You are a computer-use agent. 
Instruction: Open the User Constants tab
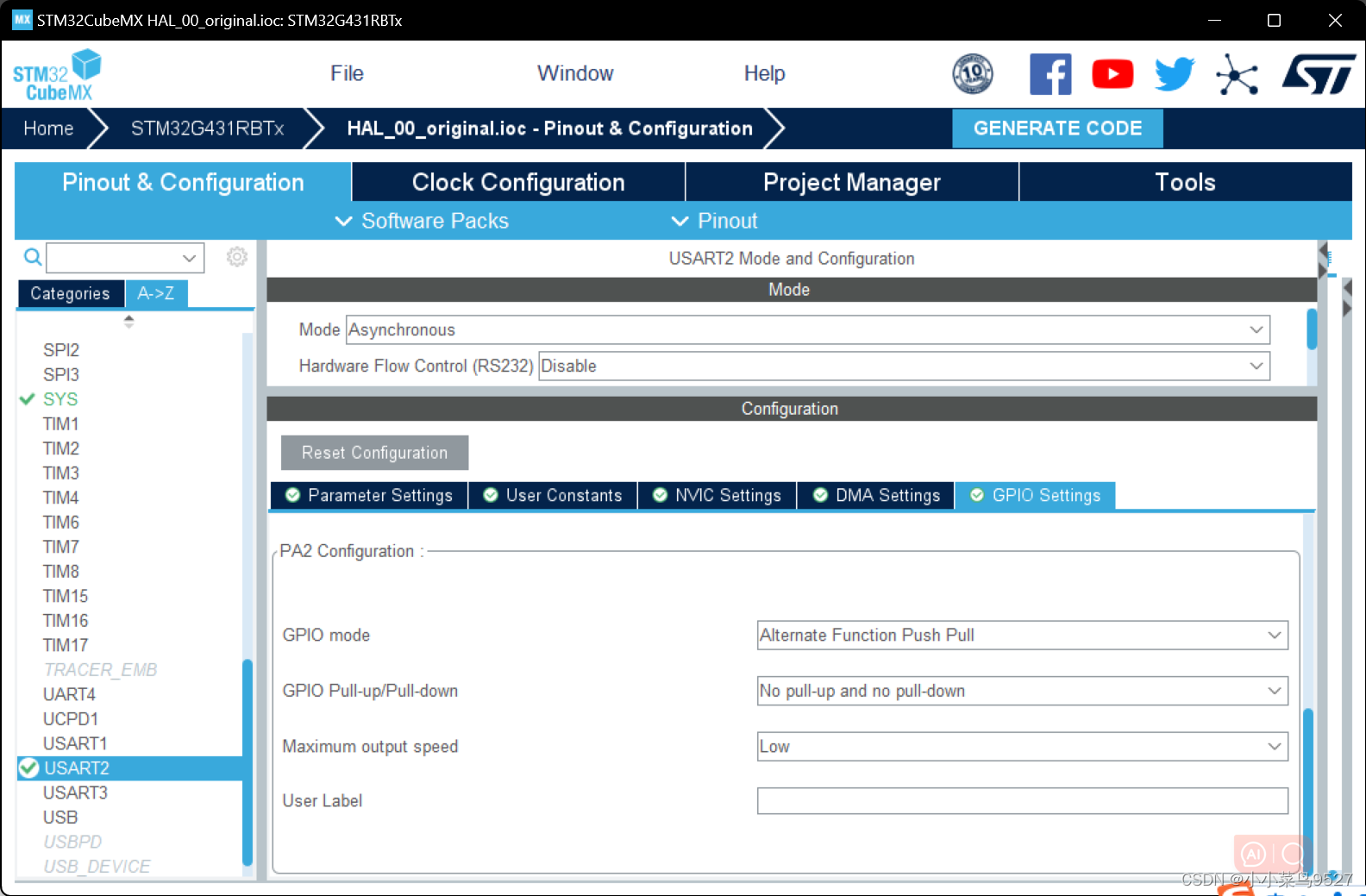click(x=553, y=495)
